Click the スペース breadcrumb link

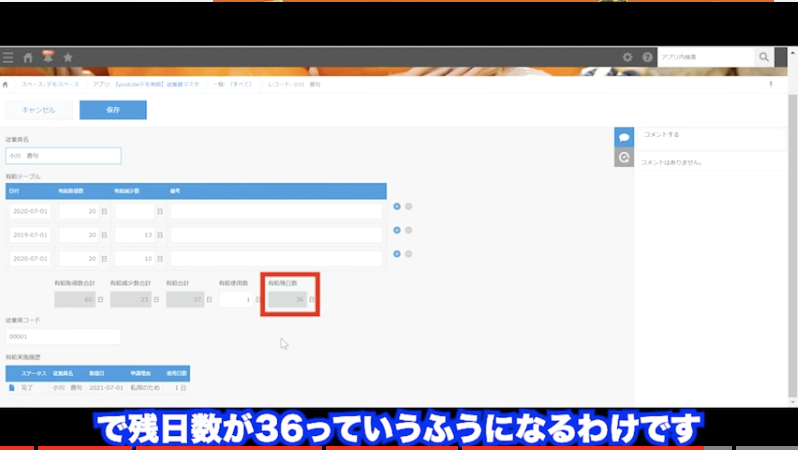(x=52, y=85)
